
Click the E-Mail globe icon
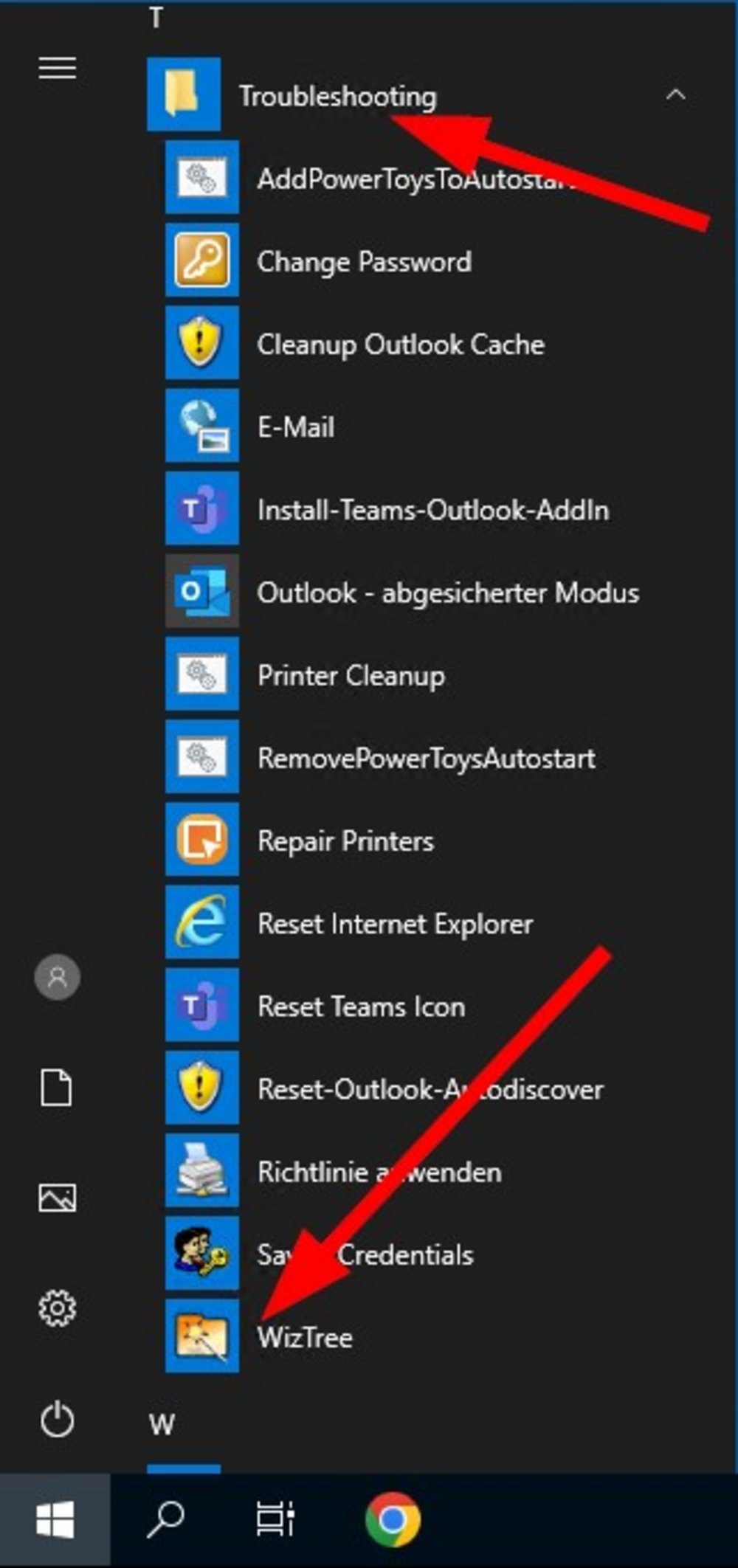tap(202, 425)
